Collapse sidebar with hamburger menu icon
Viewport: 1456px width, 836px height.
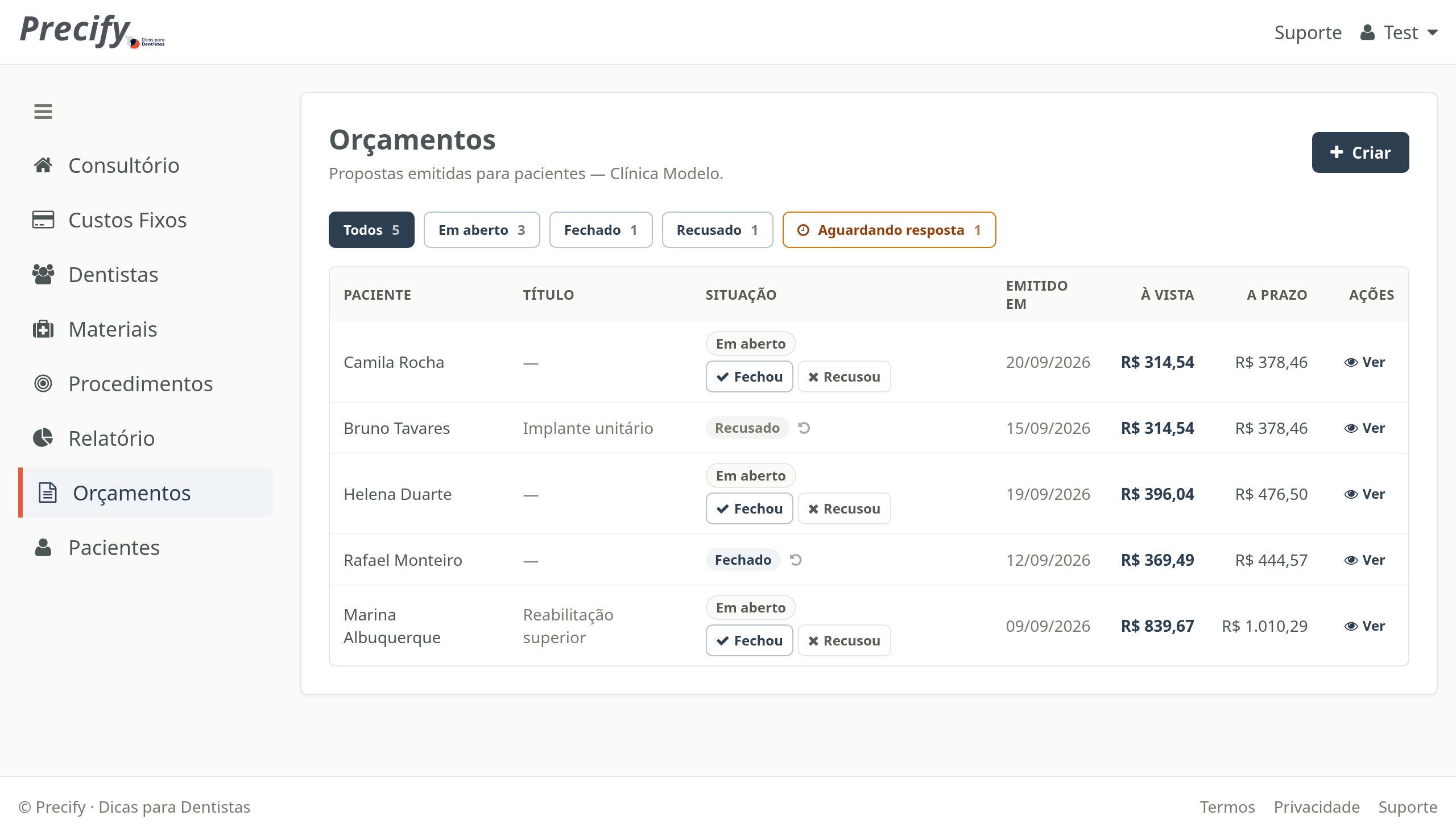point(43,111)
